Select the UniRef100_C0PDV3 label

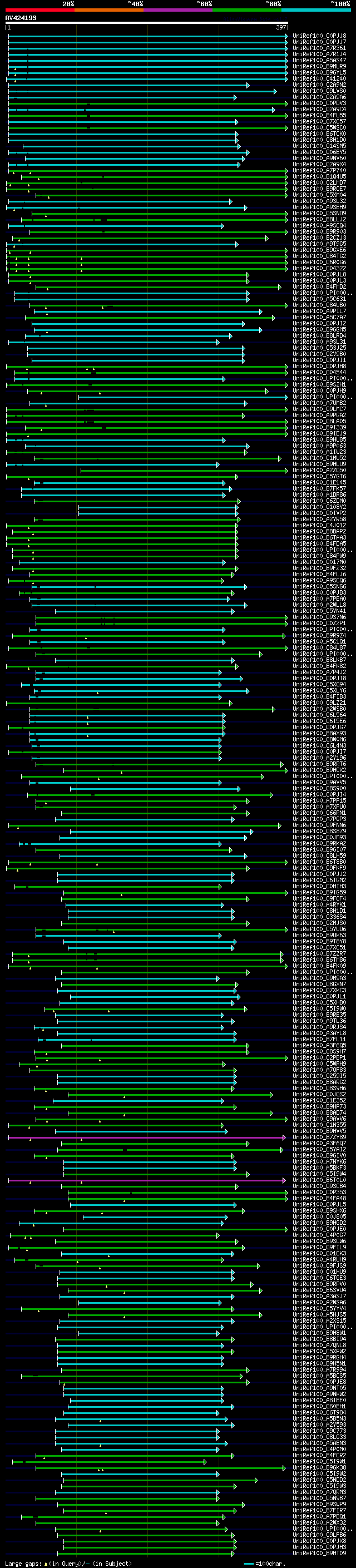coord(319,103)
